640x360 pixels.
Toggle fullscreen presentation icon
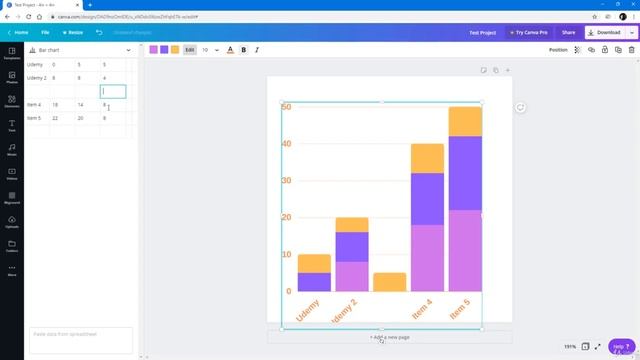click(x=598, y=347)
